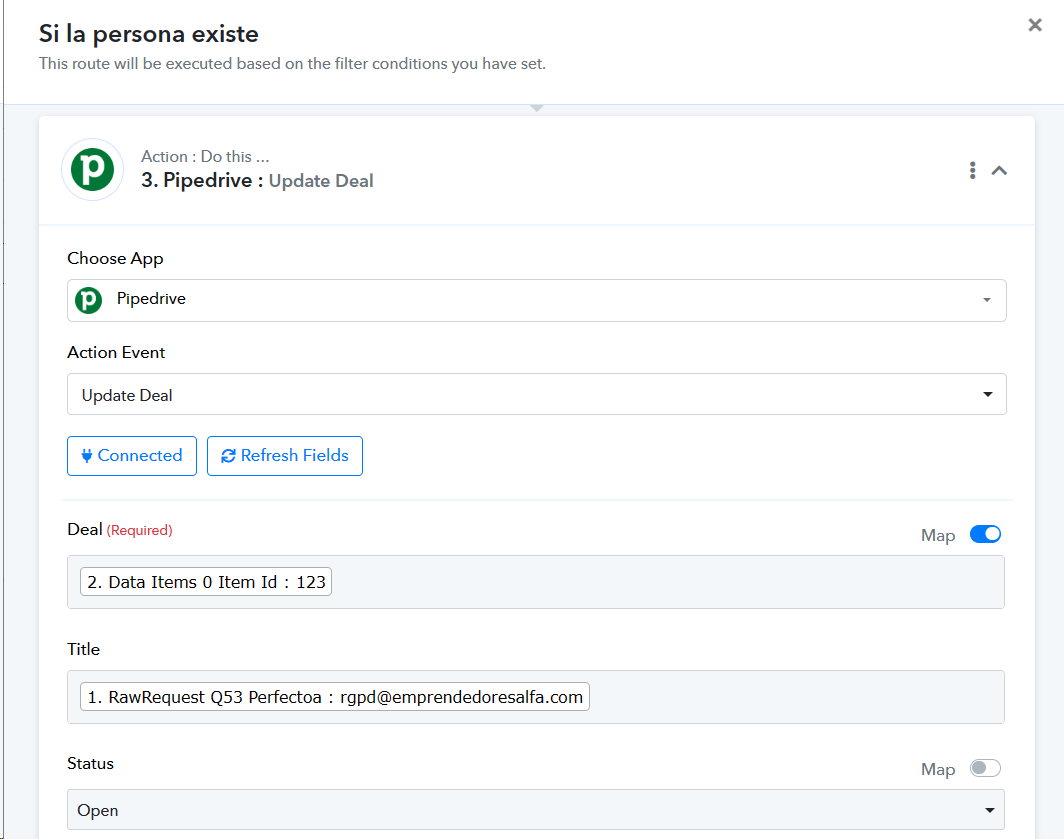Screen dimensions: 1064x839
Task: Click the Pipedrive logo in action header
Action: [92, 170]
